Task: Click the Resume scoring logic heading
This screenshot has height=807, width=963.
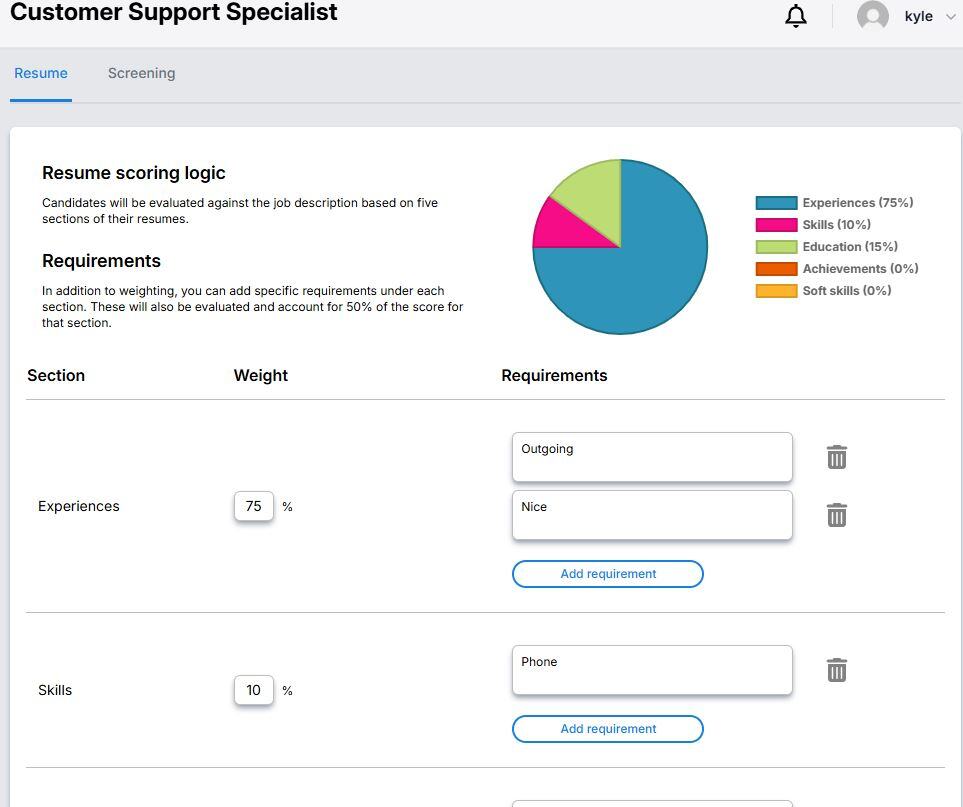Action: tap(133, 173)
